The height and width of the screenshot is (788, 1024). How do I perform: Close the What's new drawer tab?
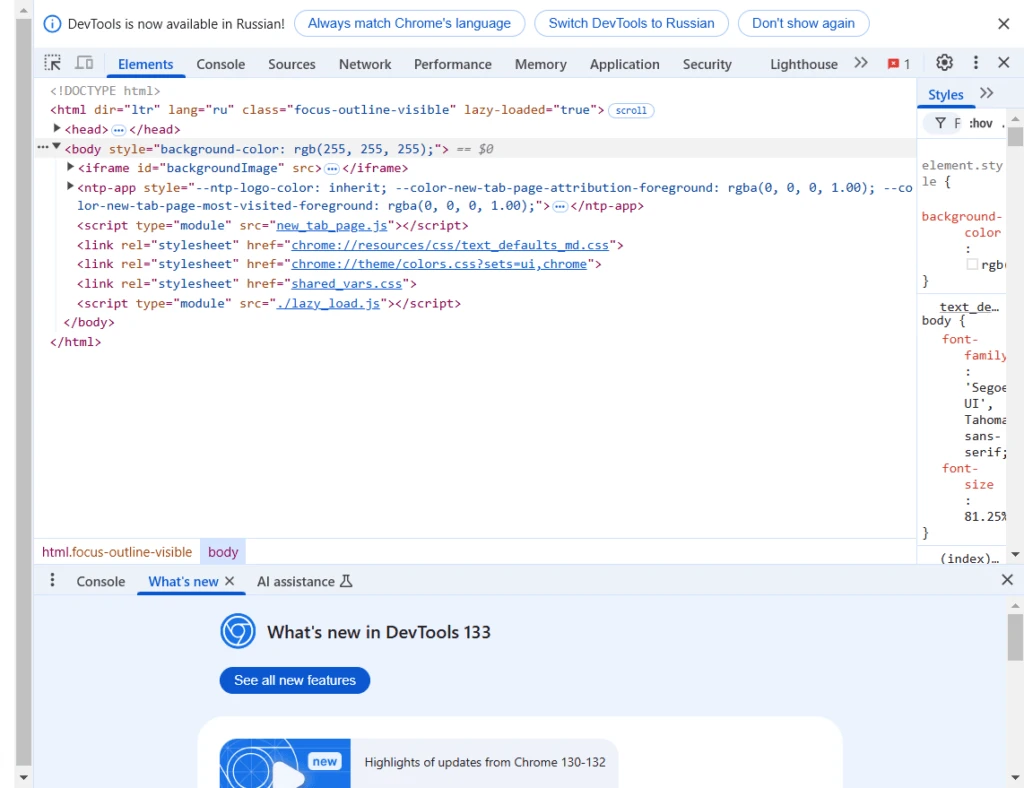(x=229, y=581)
